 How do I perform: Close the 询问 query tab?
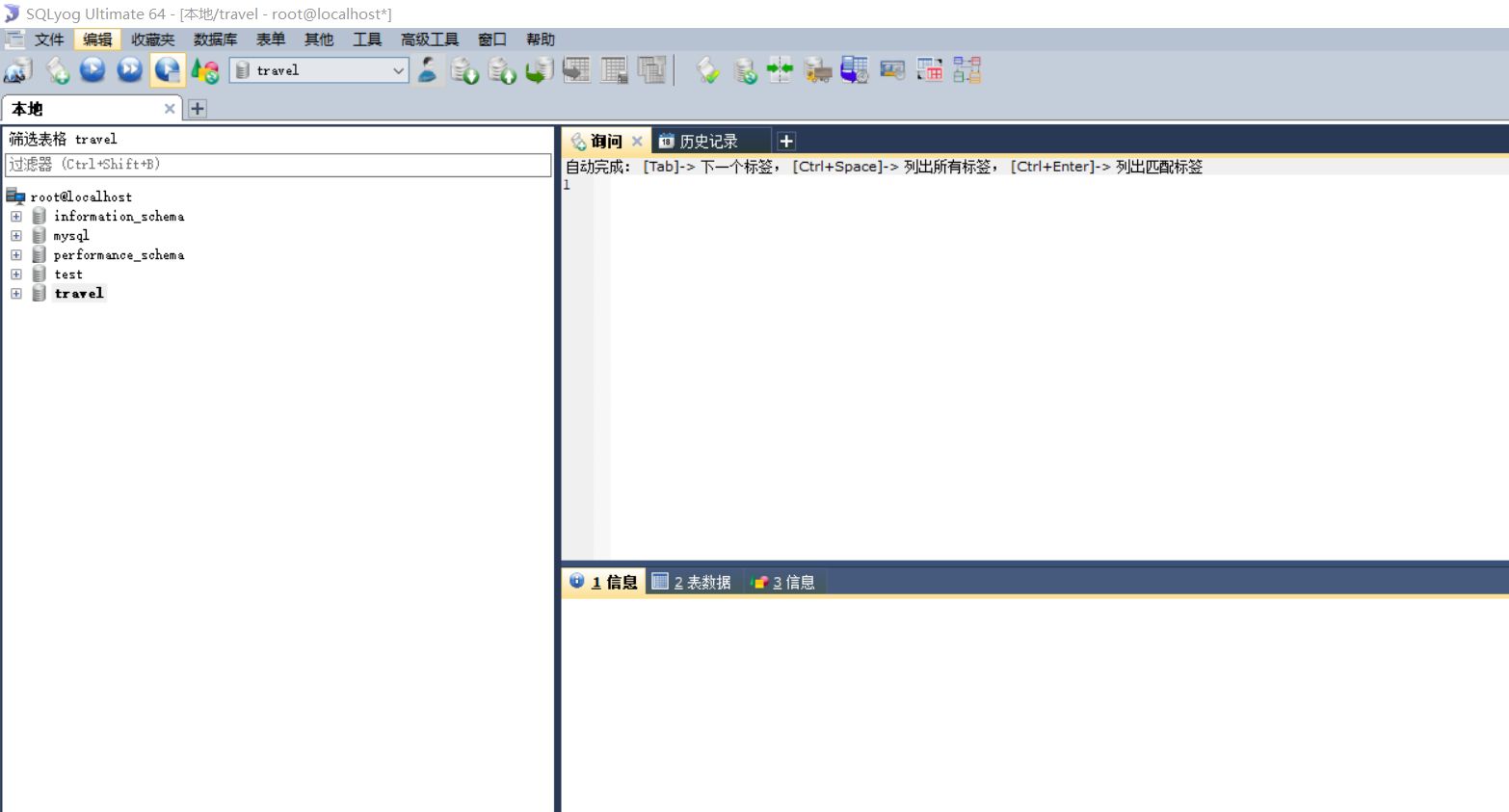coord(637,142)
